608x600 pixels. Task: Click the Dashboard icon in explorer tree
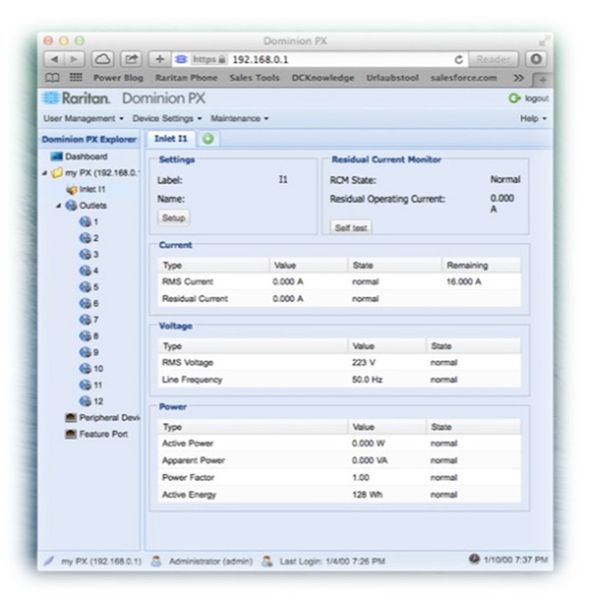56,156
